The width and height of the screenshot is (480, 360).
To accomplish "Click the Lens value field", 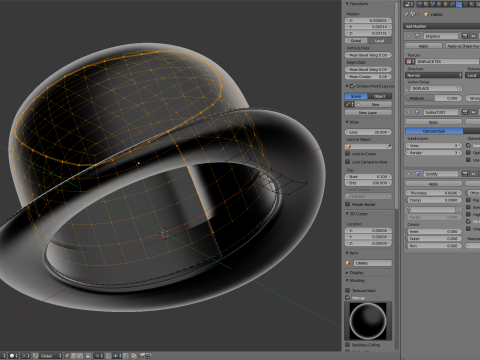I will click(x=368, y=132).
